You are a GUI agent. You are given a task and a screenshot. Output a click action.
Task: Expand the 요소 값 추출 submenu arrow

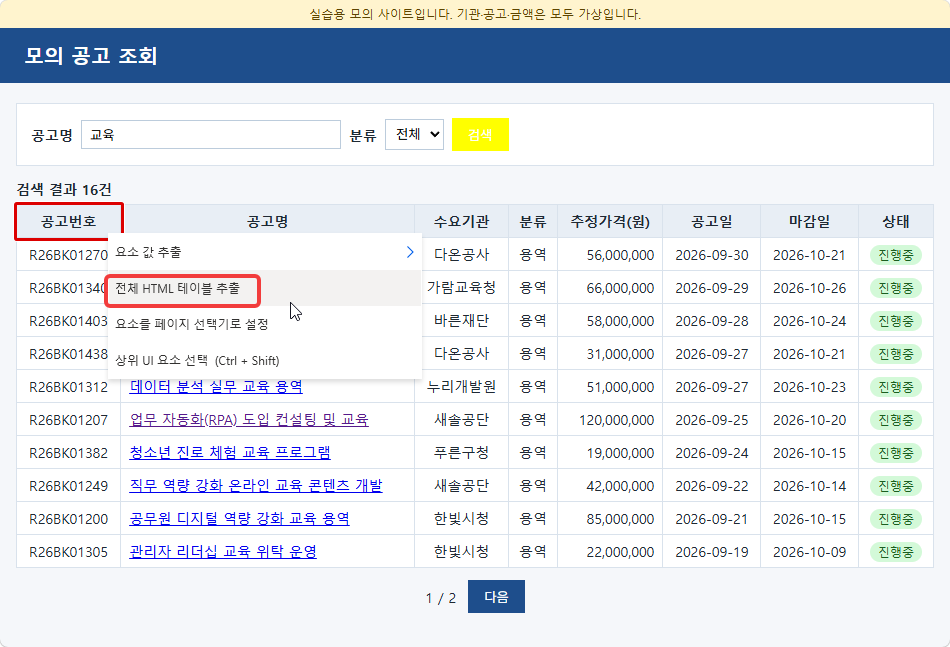(x=410, y=252)
